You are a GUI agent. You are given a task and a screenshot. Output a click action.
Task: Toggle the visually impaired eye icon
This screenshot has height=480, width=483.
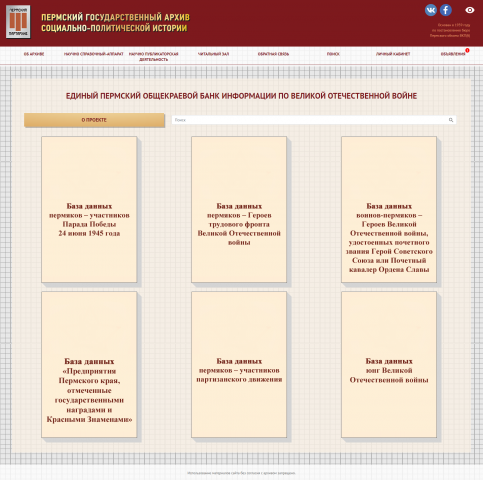pos(469,10)
